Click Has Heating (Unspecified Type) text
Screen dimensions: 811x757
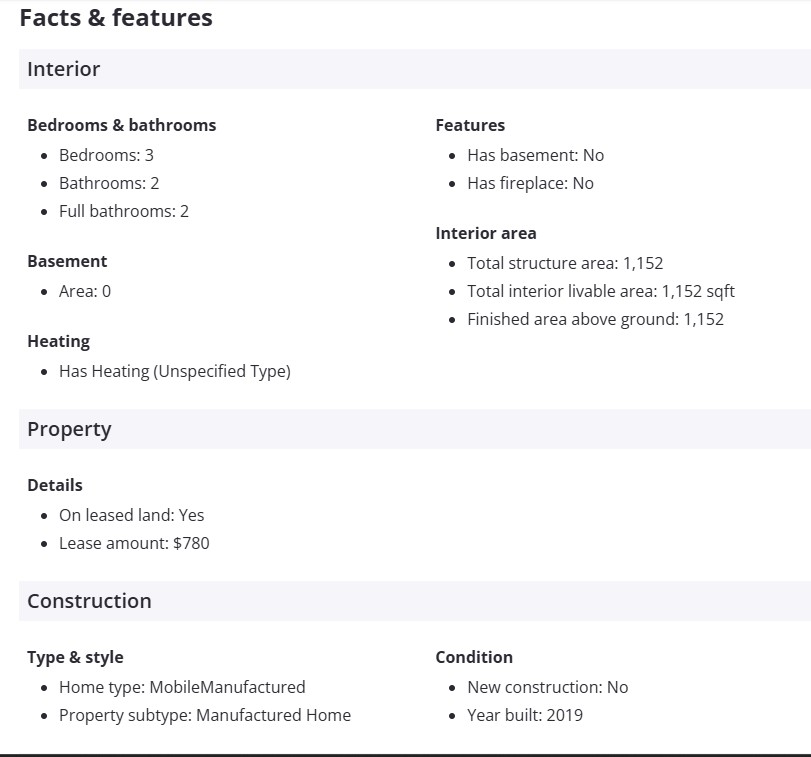[x=175, y=371]
